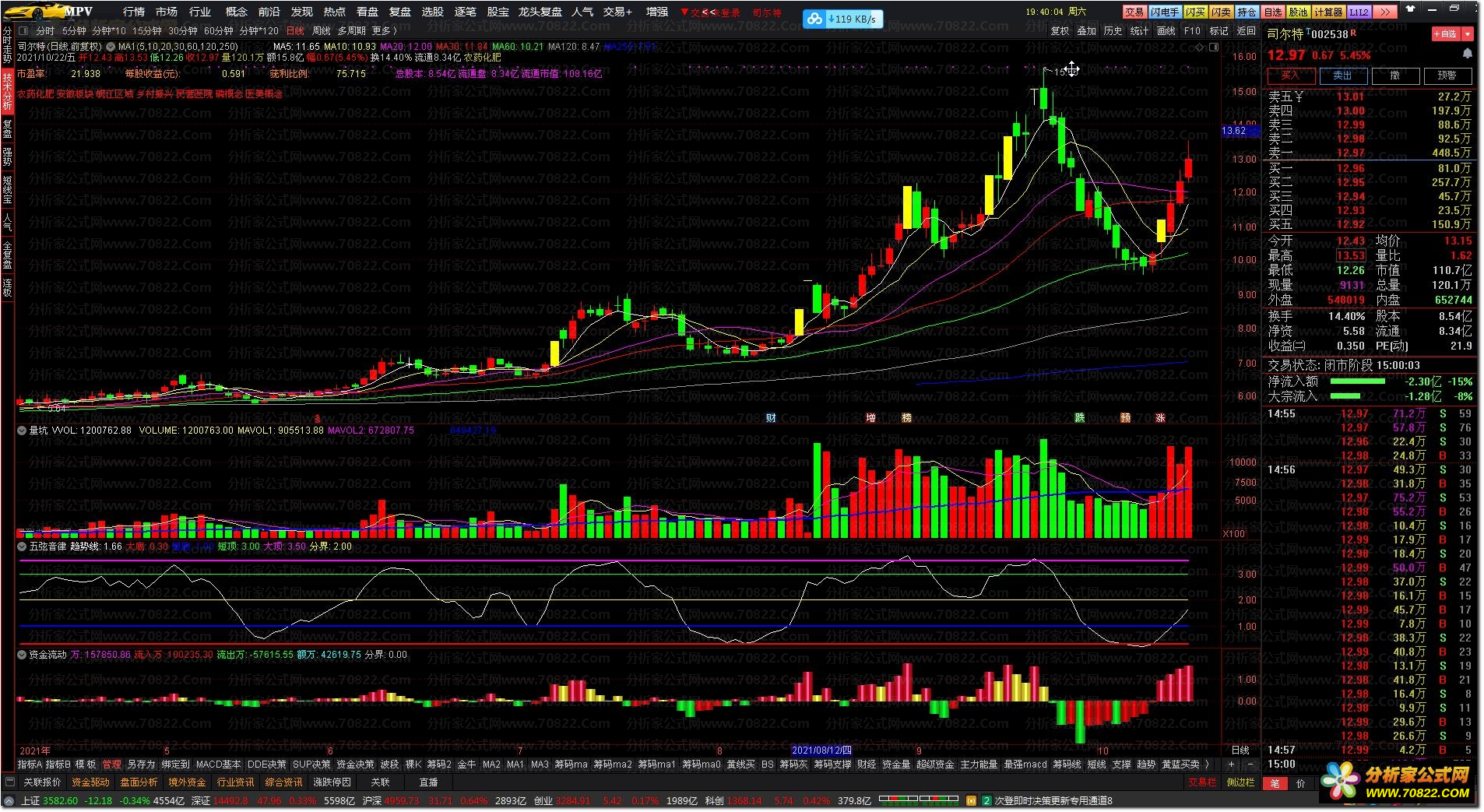Open the skin/theme shirt icon
The height and width of the screenshot is (812, 1484).
(1410, 9)
